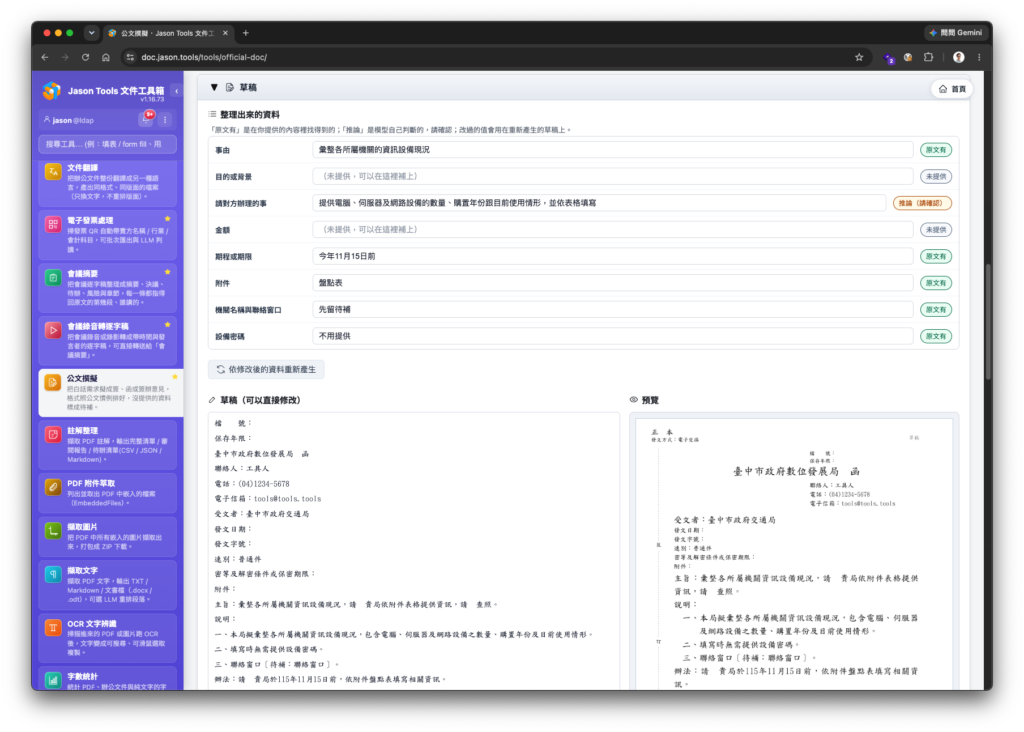Click 依修改後的資料重新產生 button
The width and height of the screenshot is (1024, 732).
tap(266, 370)
